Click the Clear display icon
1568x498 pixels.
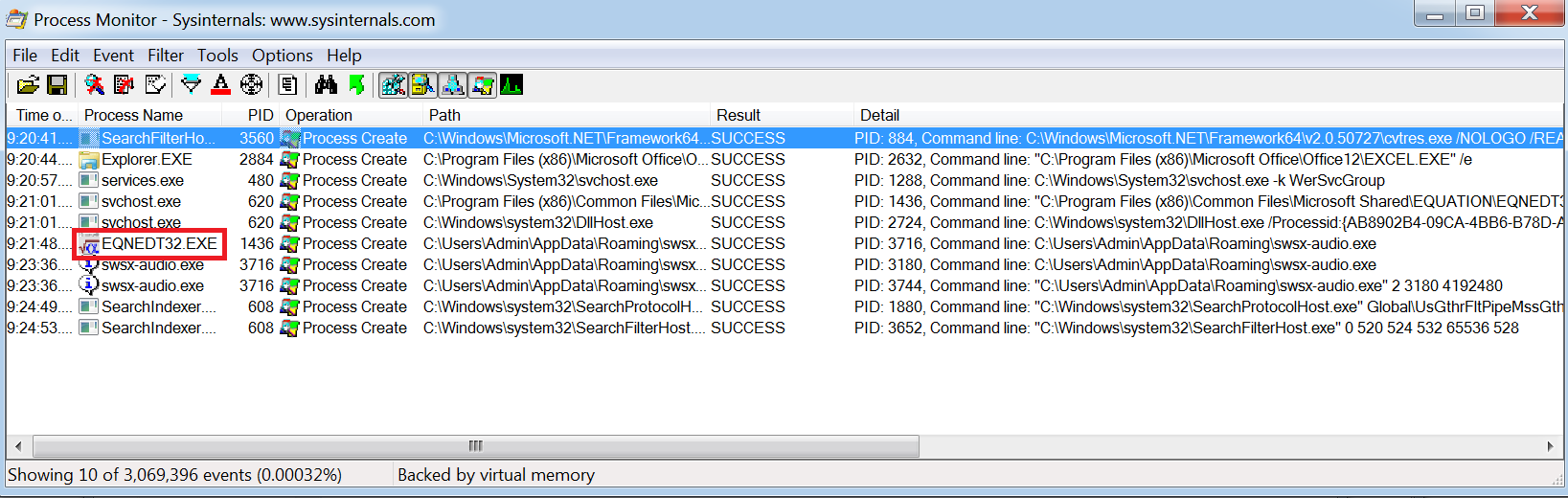155,85
